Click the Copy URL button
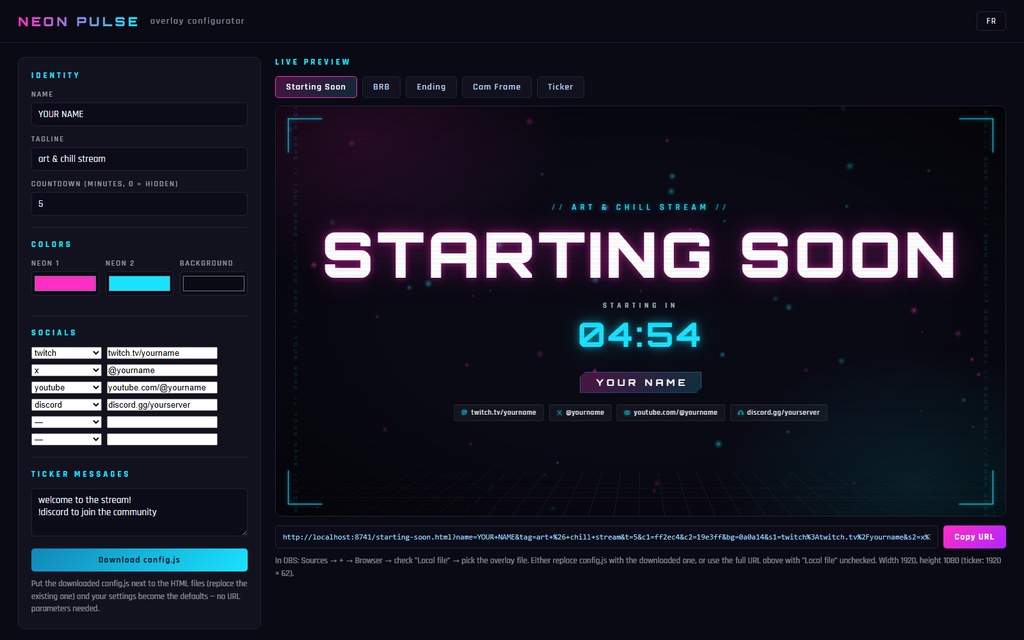 point(974,537)
